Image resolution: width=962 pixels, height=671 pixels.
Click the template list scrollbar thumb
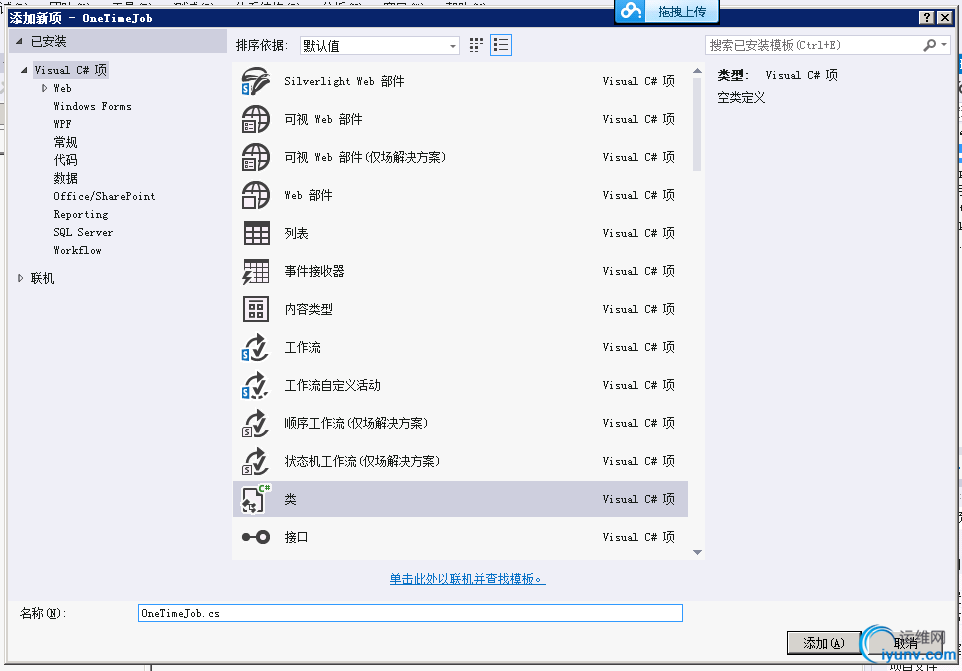pyautogui.click(x=697, y=125)
